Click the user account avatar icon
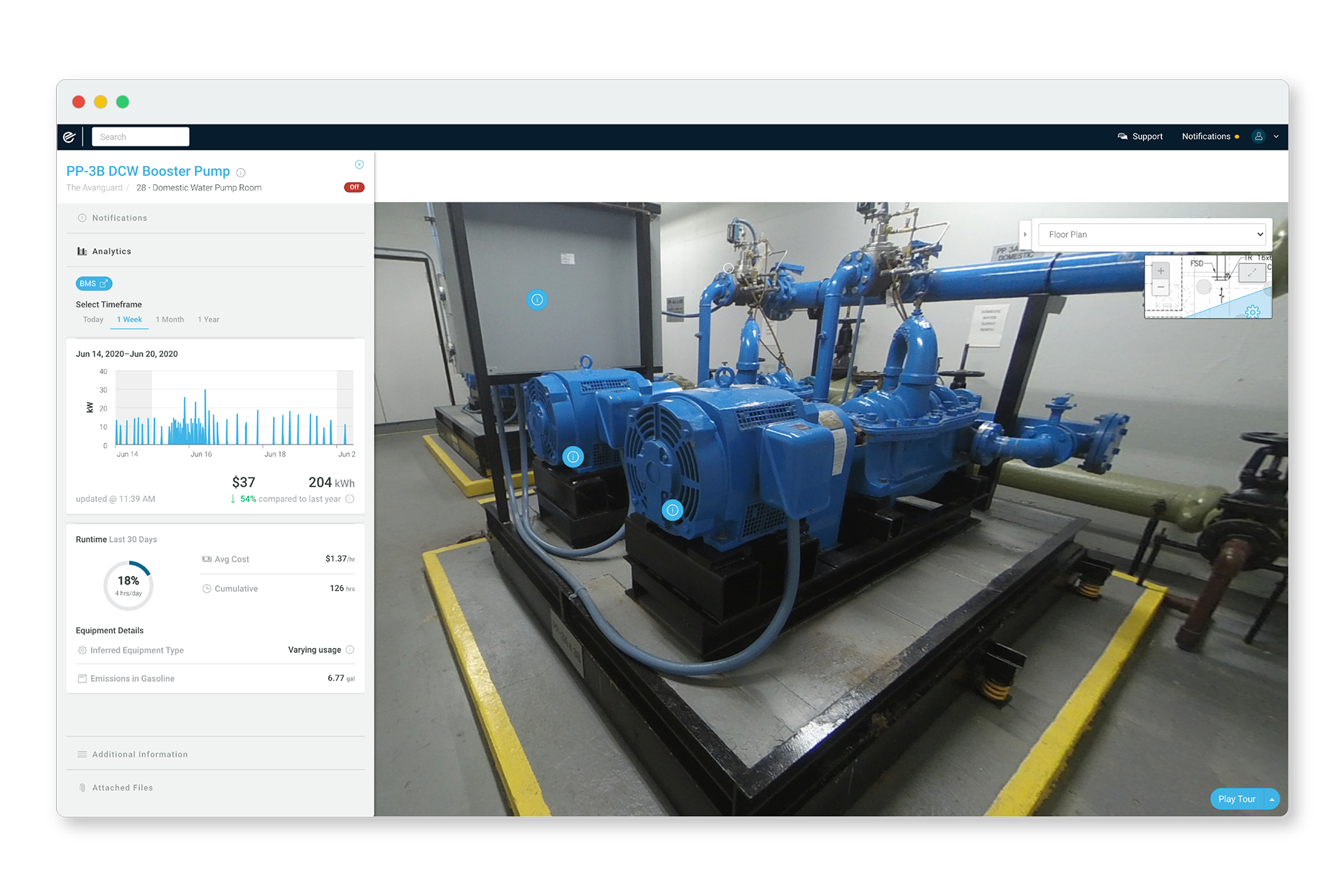 (1259, 136)
